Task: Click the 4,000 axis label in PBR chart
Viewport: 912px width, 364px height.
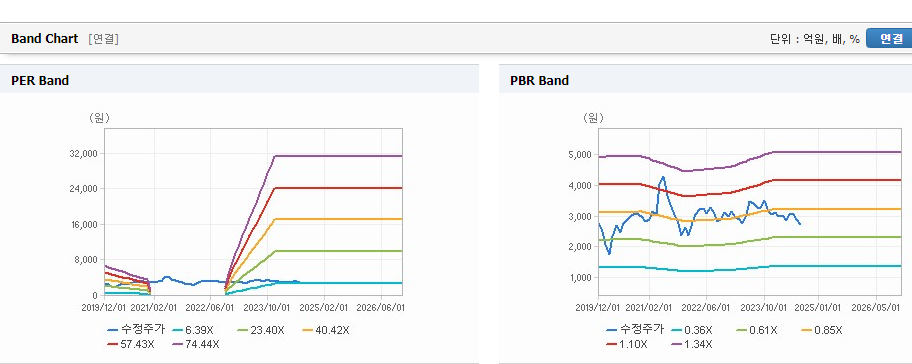Action: [580, 185]
